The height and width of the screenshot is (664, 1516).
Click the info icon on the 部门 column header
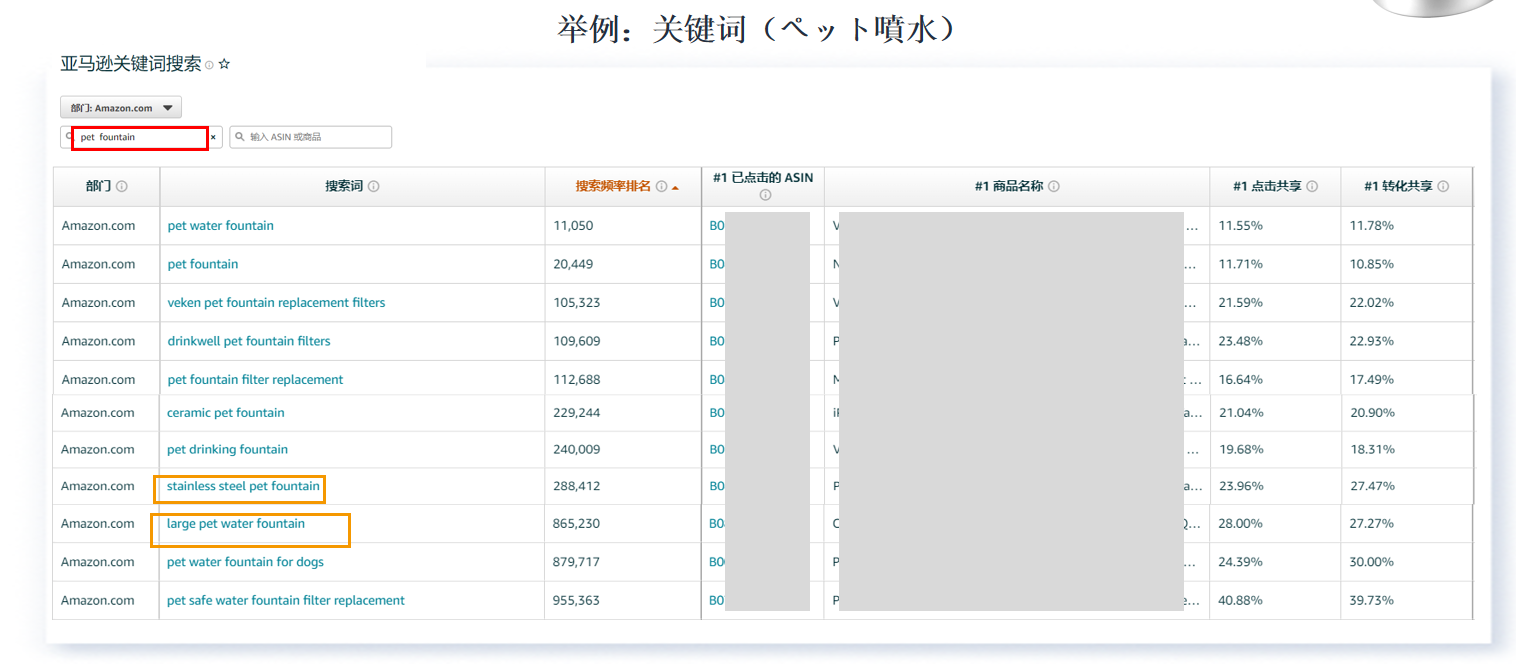(x=122, y=186)
